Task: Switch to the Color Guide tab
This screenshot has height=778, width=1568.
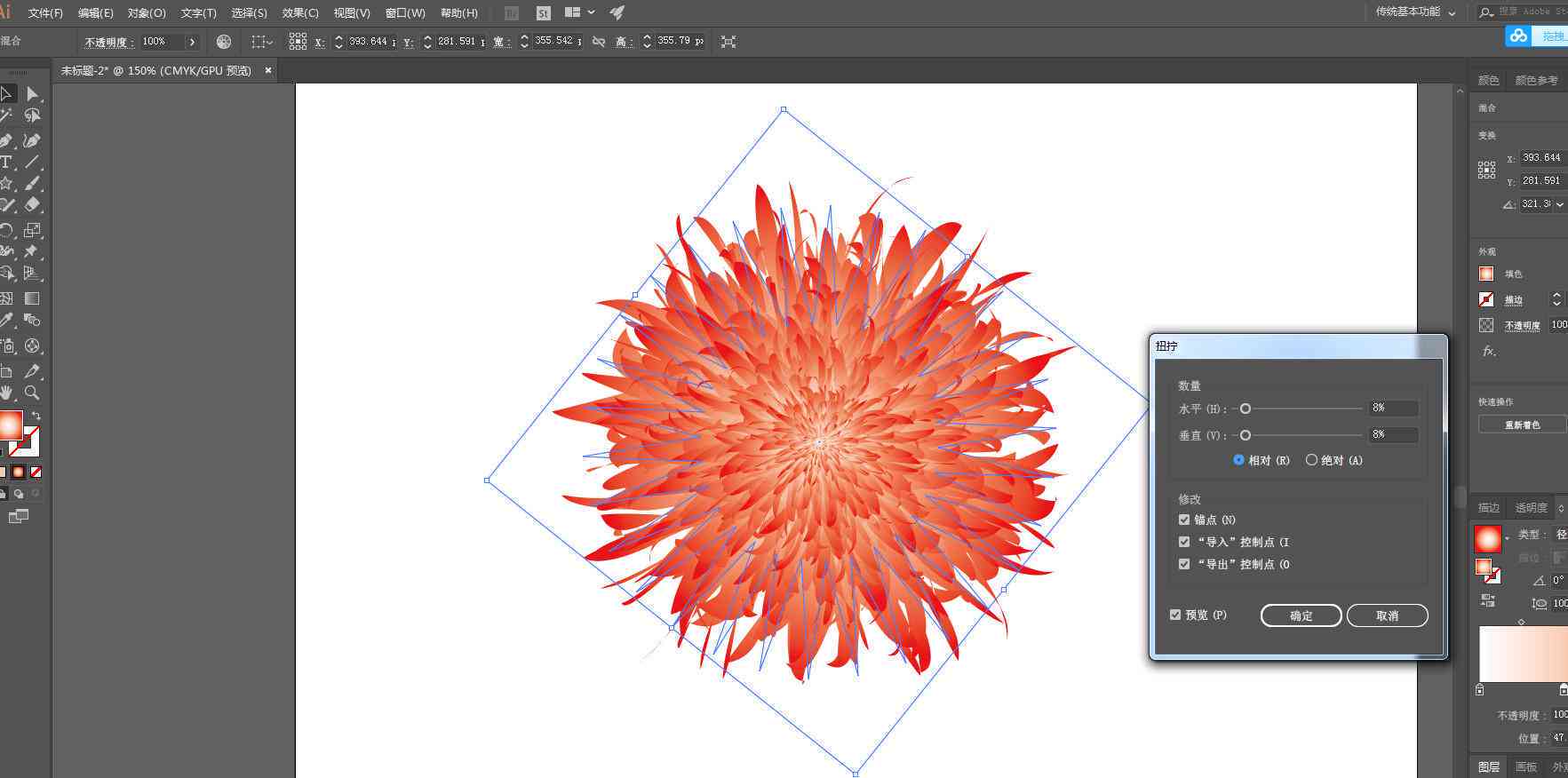Action: [1536, 80]
